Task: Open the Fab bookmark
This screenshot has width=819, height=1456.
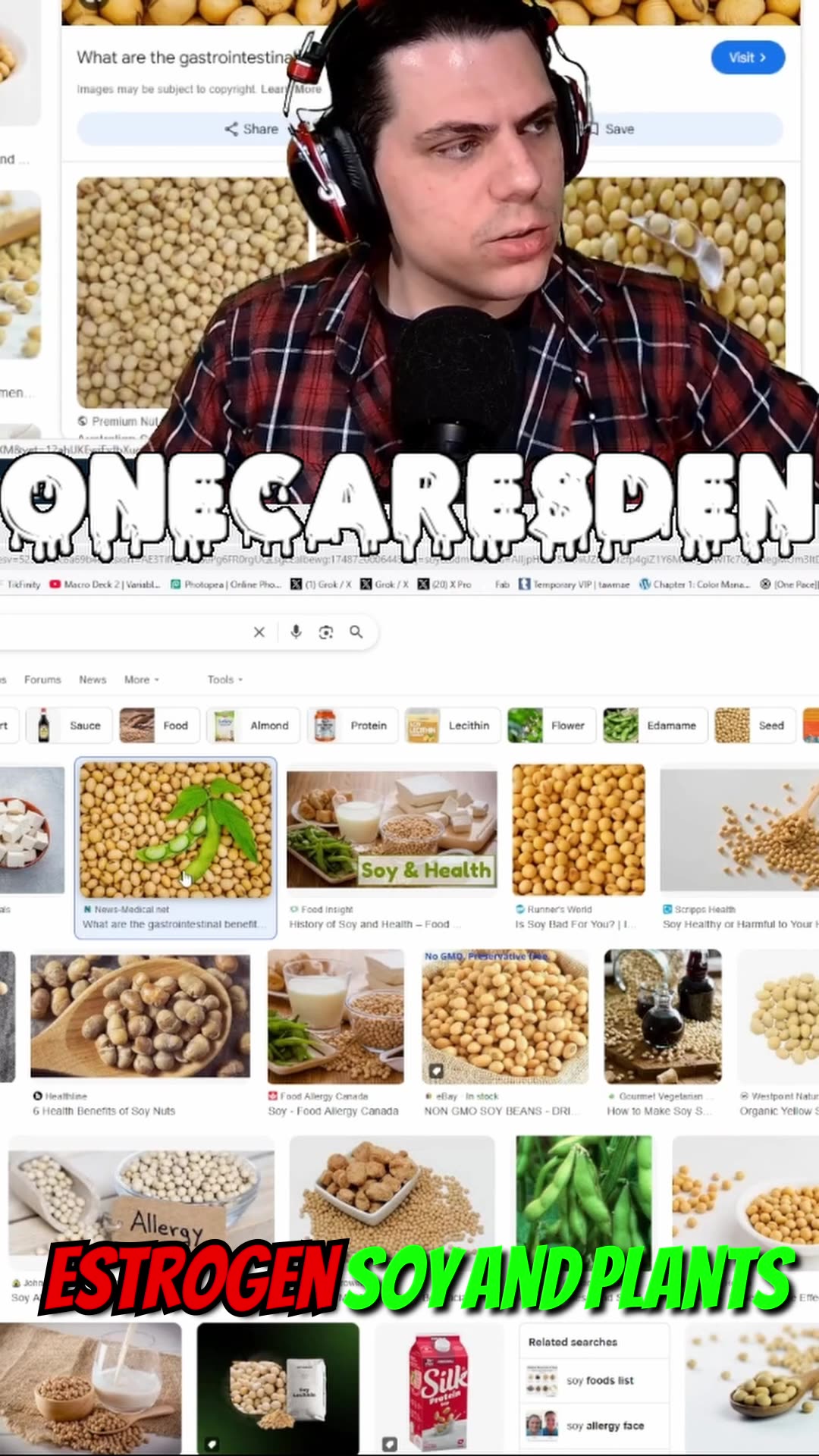Action: pyautogui.click(x=501, y=584)
